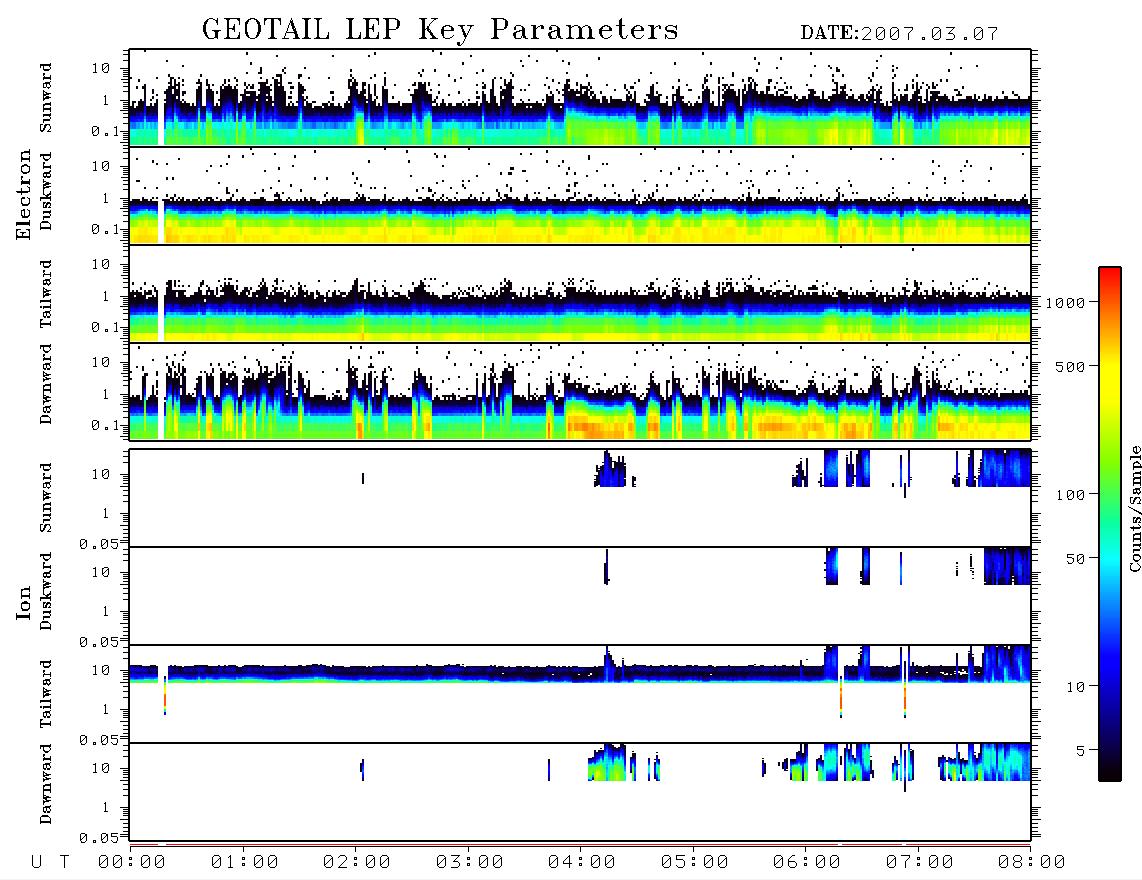
Task: Click the 'U T' axis label
Action: (x=50, y=863)
